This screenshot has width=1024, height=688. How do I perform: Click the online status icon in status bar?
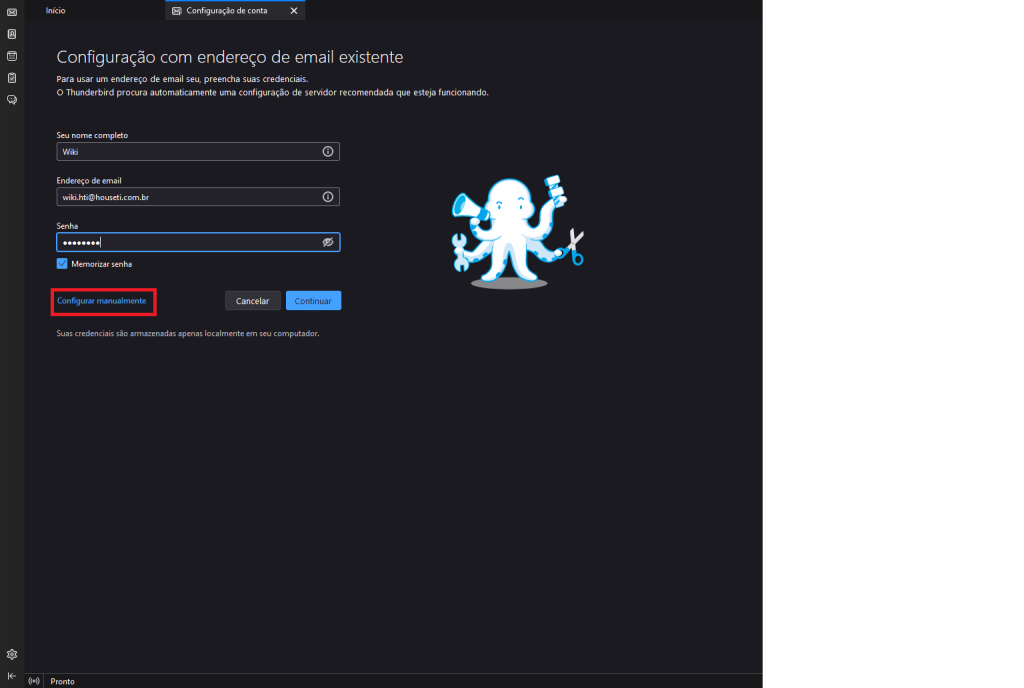pos(34,681)
